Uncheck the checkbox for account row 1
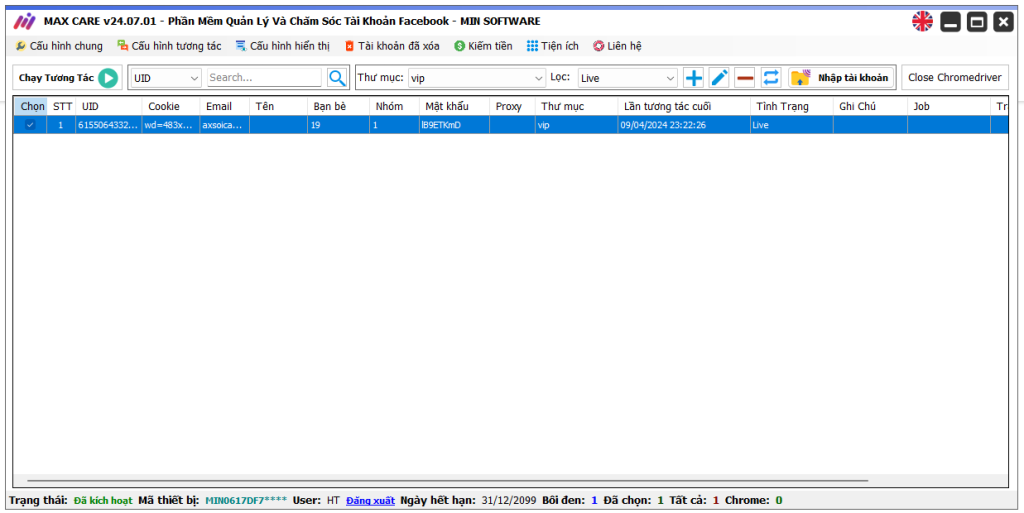 coord(30,125)
